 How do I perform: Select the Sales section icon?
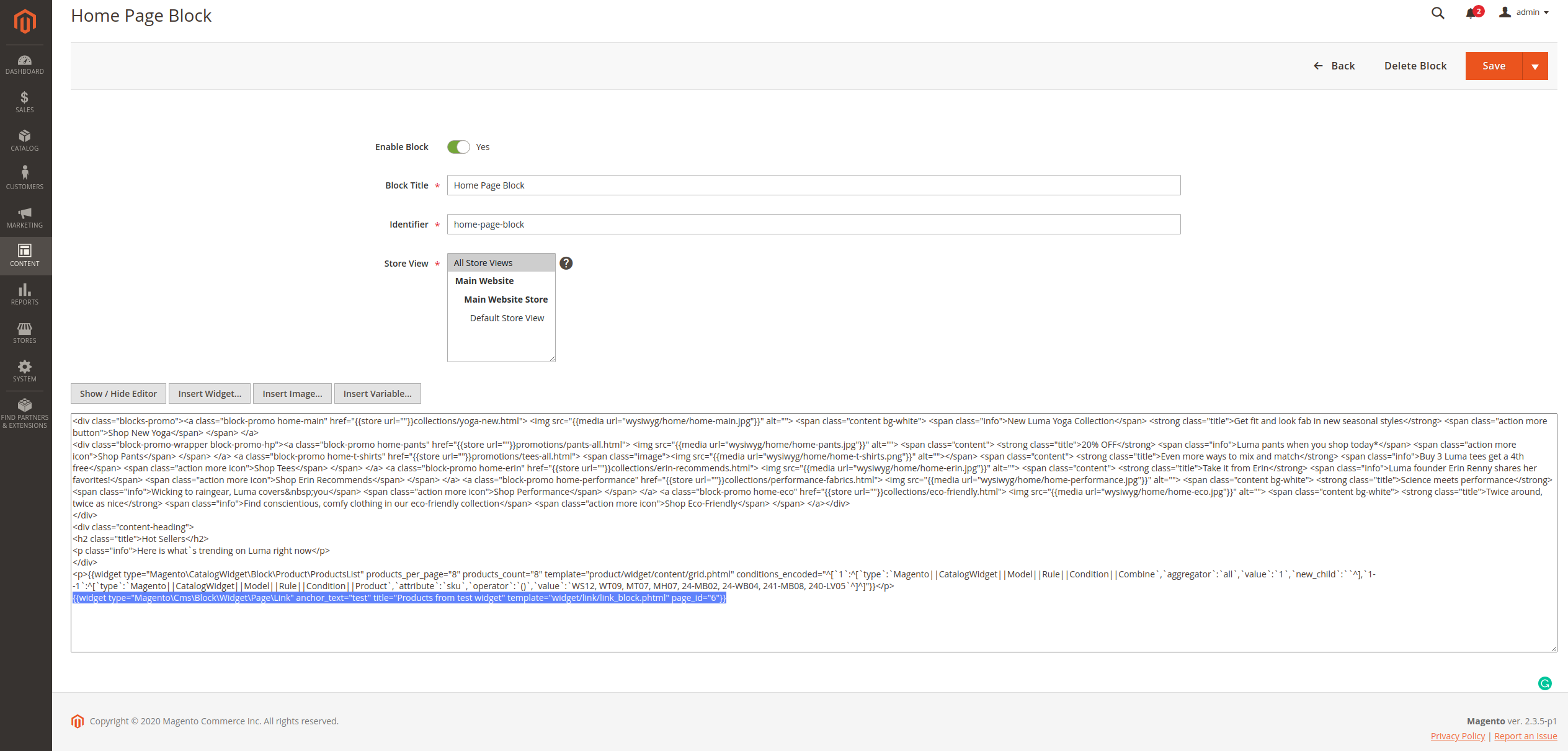24,102
